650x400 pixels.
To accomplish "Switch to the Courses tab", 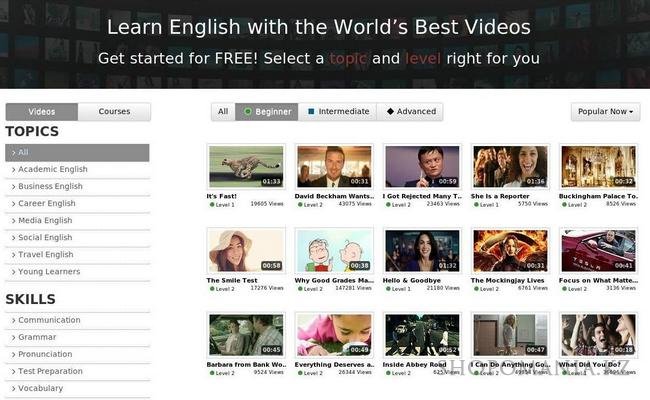I will pyautogui.click(x=114, y=112).
